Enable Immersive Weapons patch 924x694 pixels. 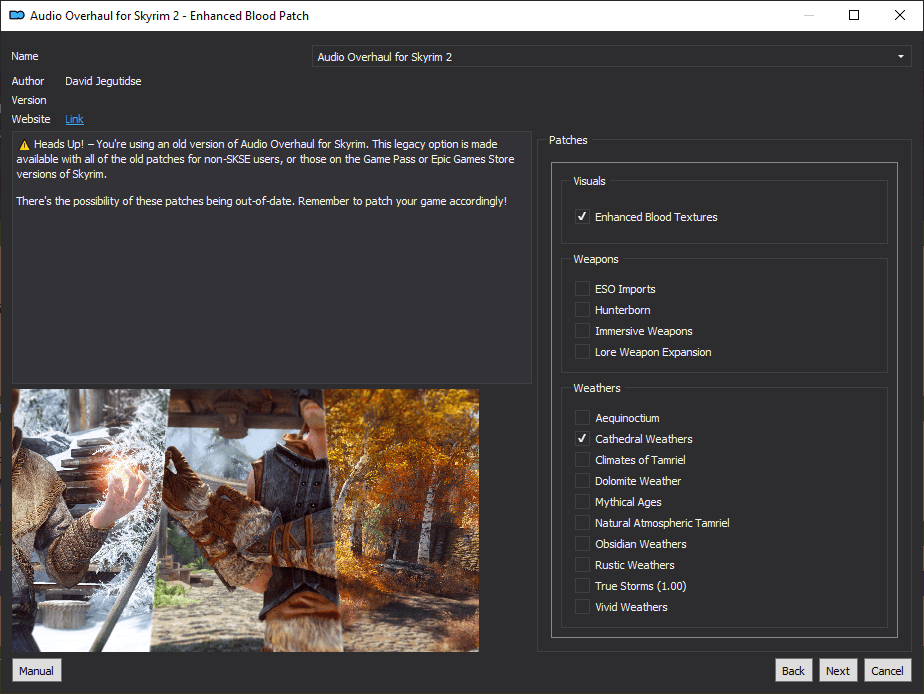pyautogui.click(x=582, y=331)
